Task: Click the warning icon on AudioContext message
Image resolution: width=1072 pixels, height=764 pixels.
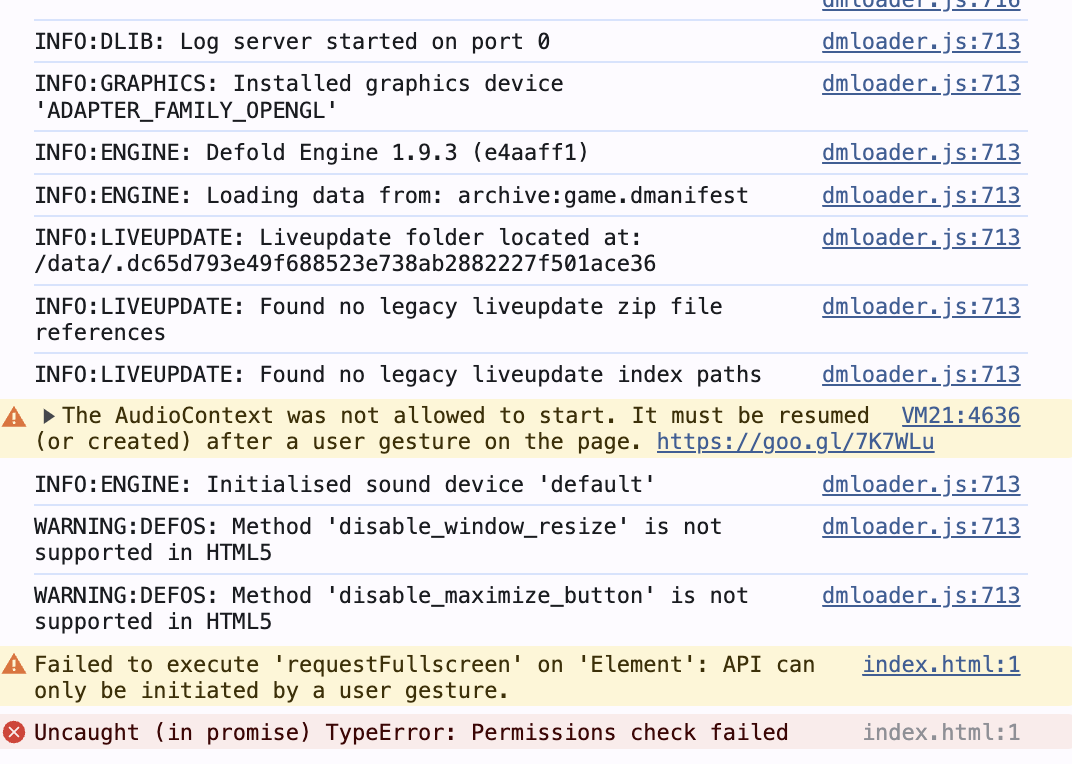Action: tap(14, 417)
